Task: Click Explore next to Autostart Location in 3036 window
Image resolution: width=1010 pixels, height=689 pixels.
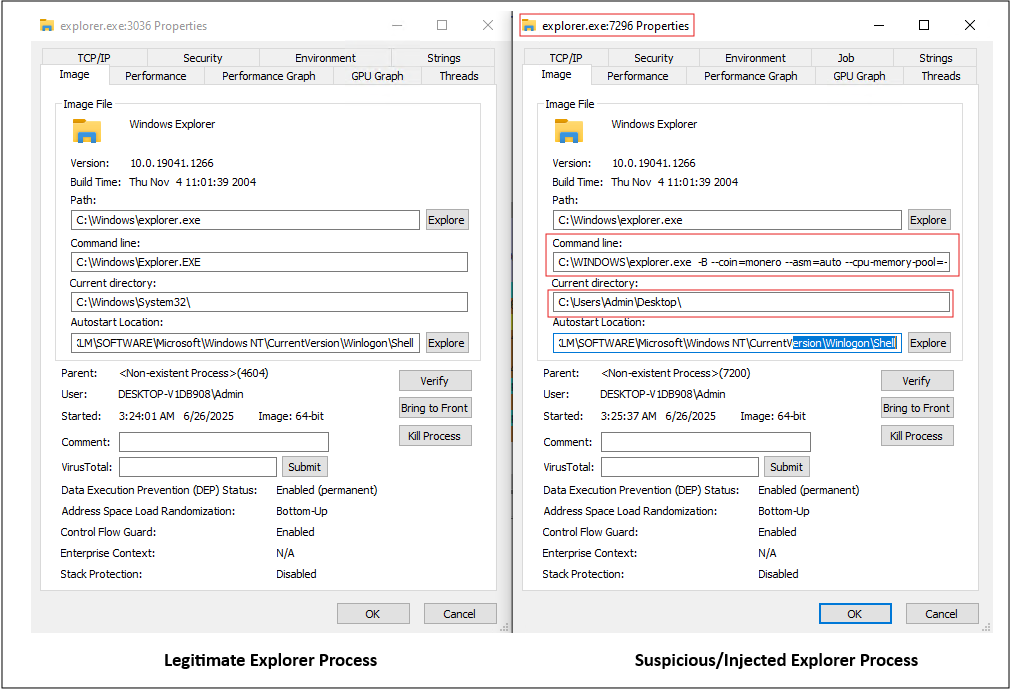Action: (446, 343)
